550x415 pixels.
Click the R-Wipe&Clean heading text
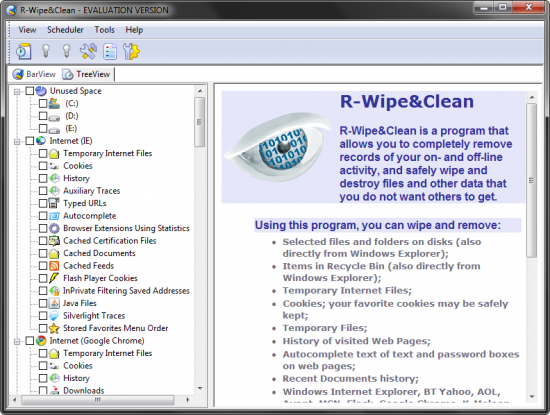(407, 101)
